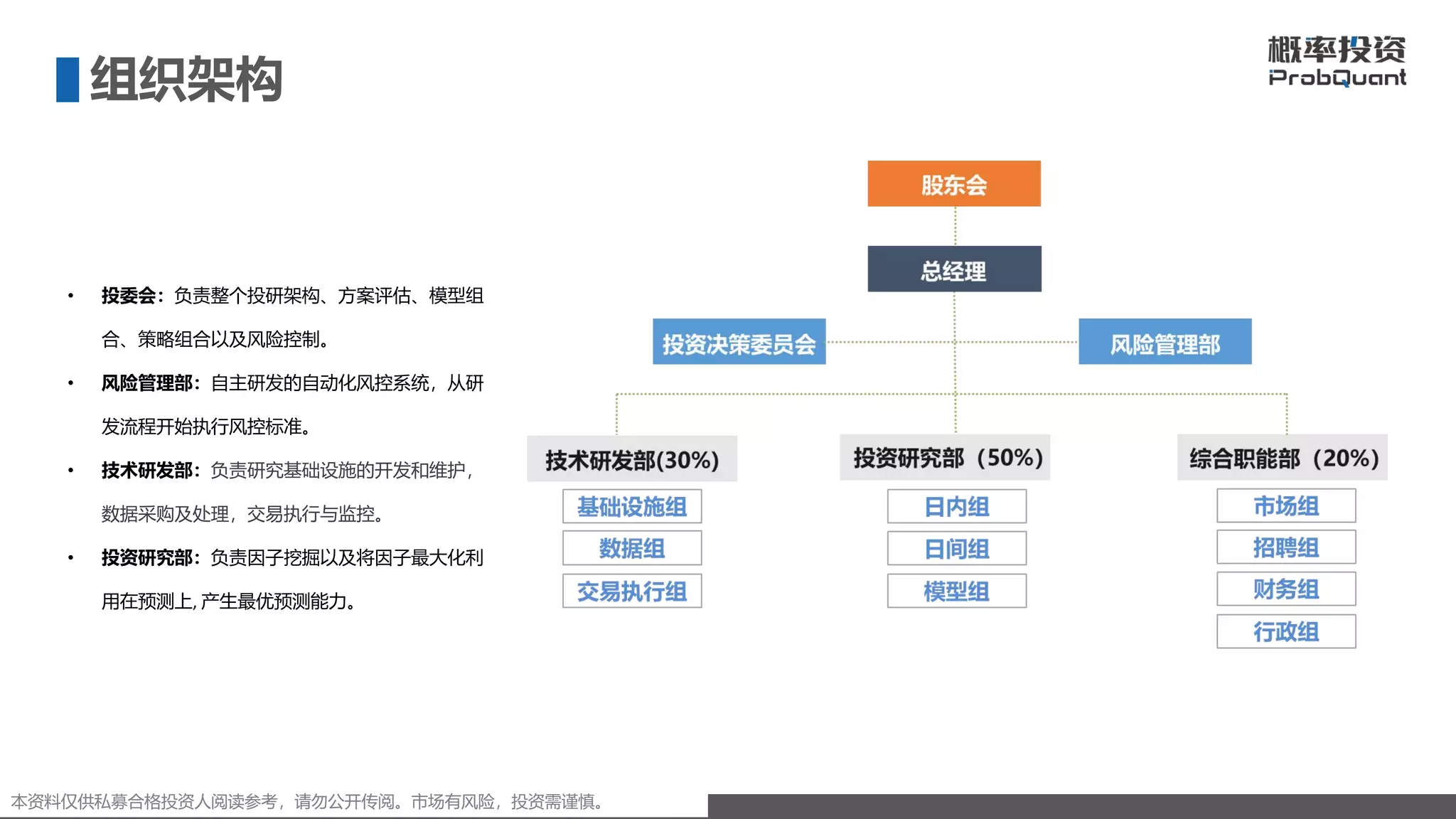Click the 日内组 box
The width and height of the screenshot is (1456, 819).
957,507
